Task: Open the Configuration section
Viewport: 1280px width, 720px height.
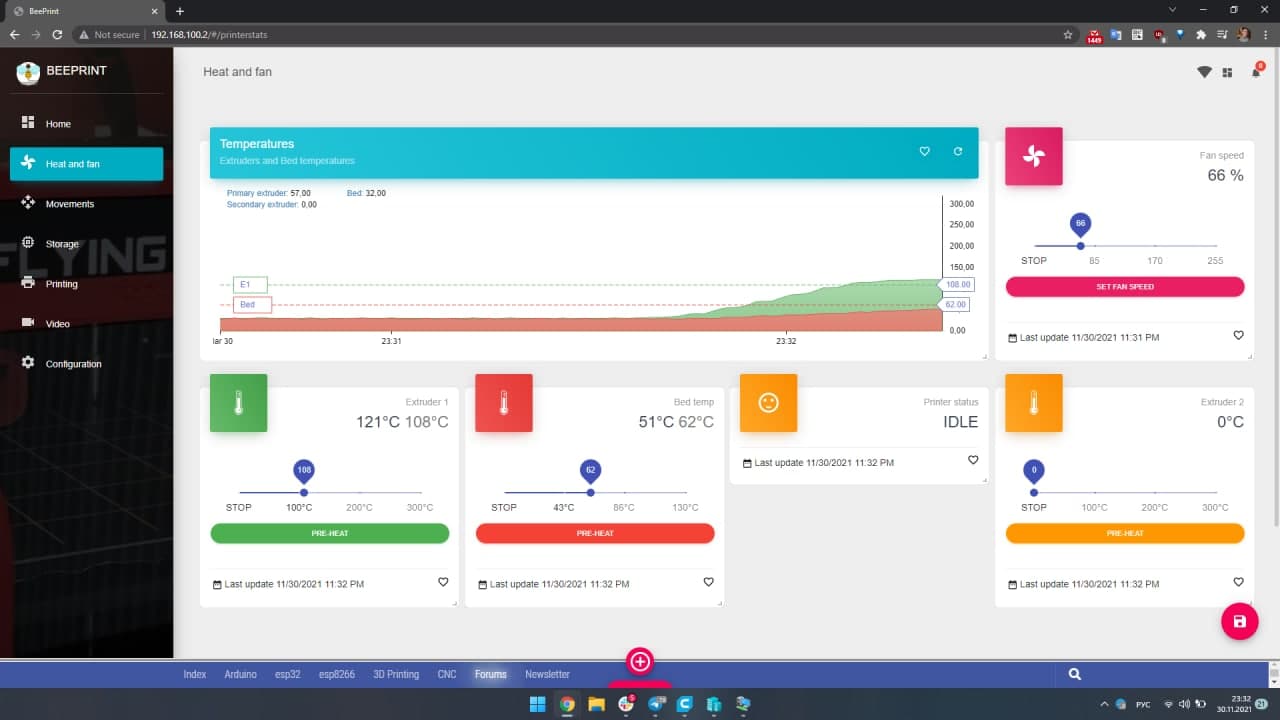Action: click(86, 364)
